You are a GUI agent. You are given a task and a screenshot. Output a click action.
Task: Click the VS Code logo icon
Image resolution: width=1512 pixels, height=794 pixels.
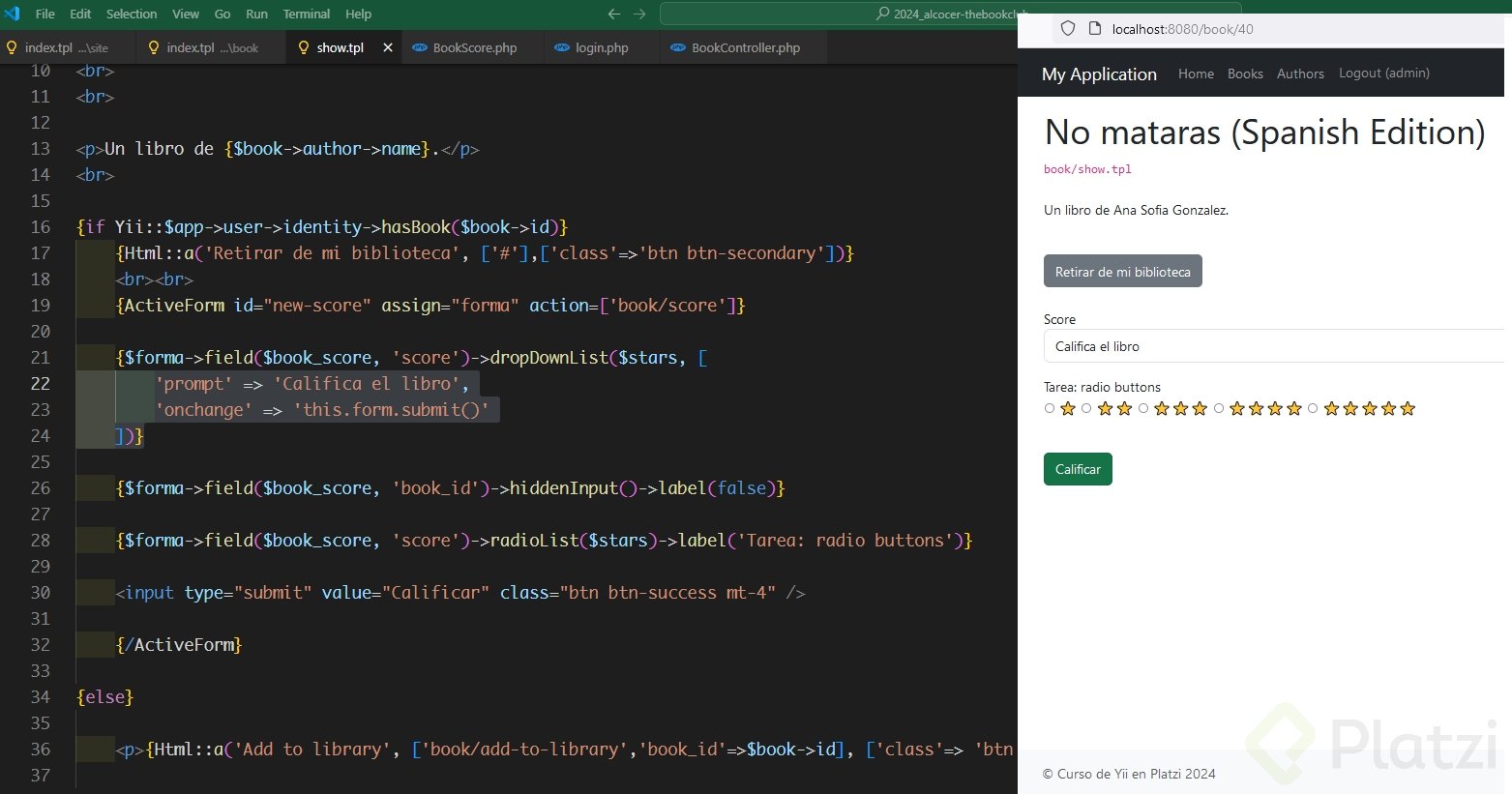pyautogui.click(x=12, y=14)
